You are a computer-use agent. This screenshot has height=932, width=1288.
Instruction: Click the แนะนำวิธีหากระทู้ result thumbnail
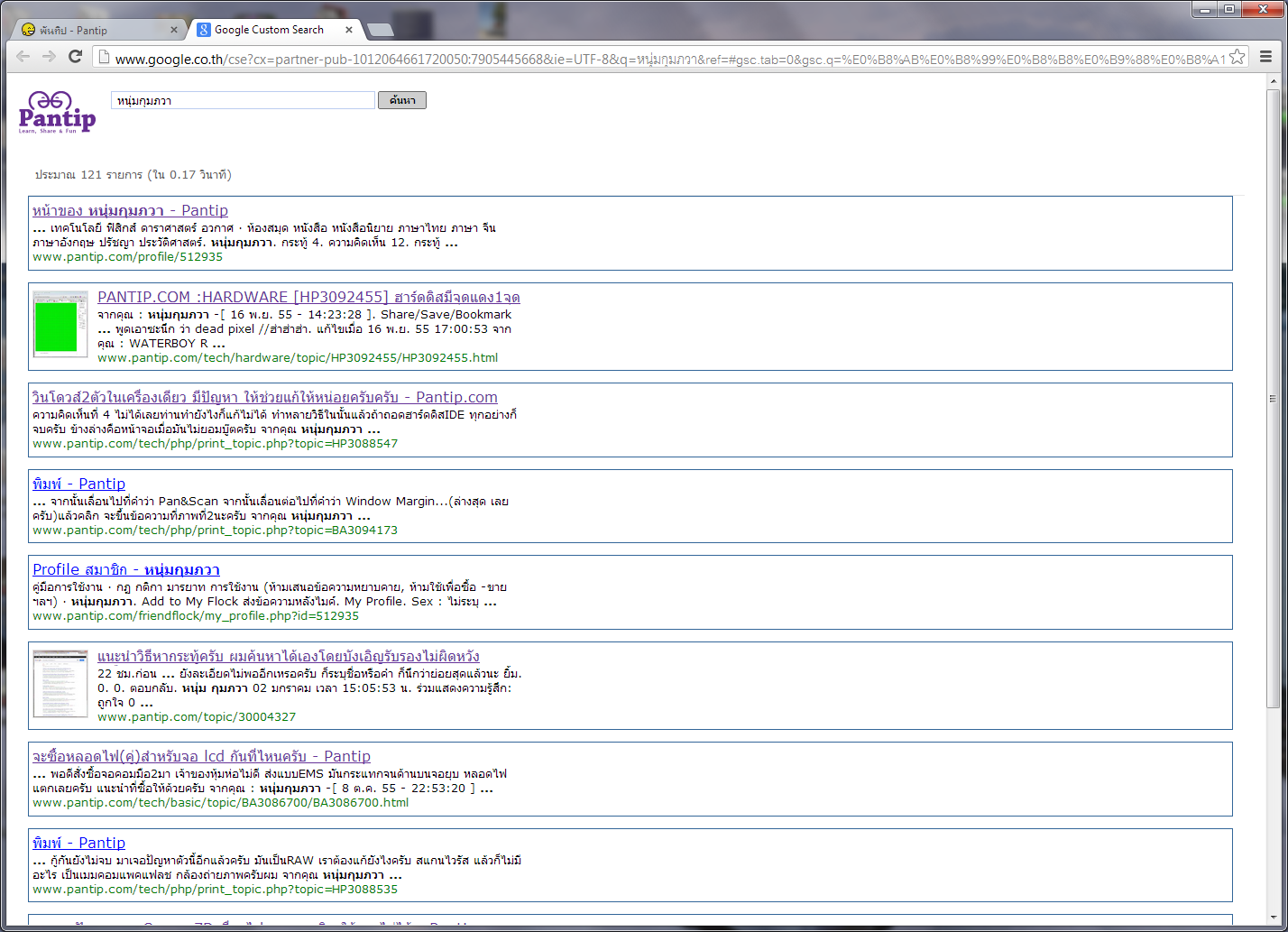[60, 683]
